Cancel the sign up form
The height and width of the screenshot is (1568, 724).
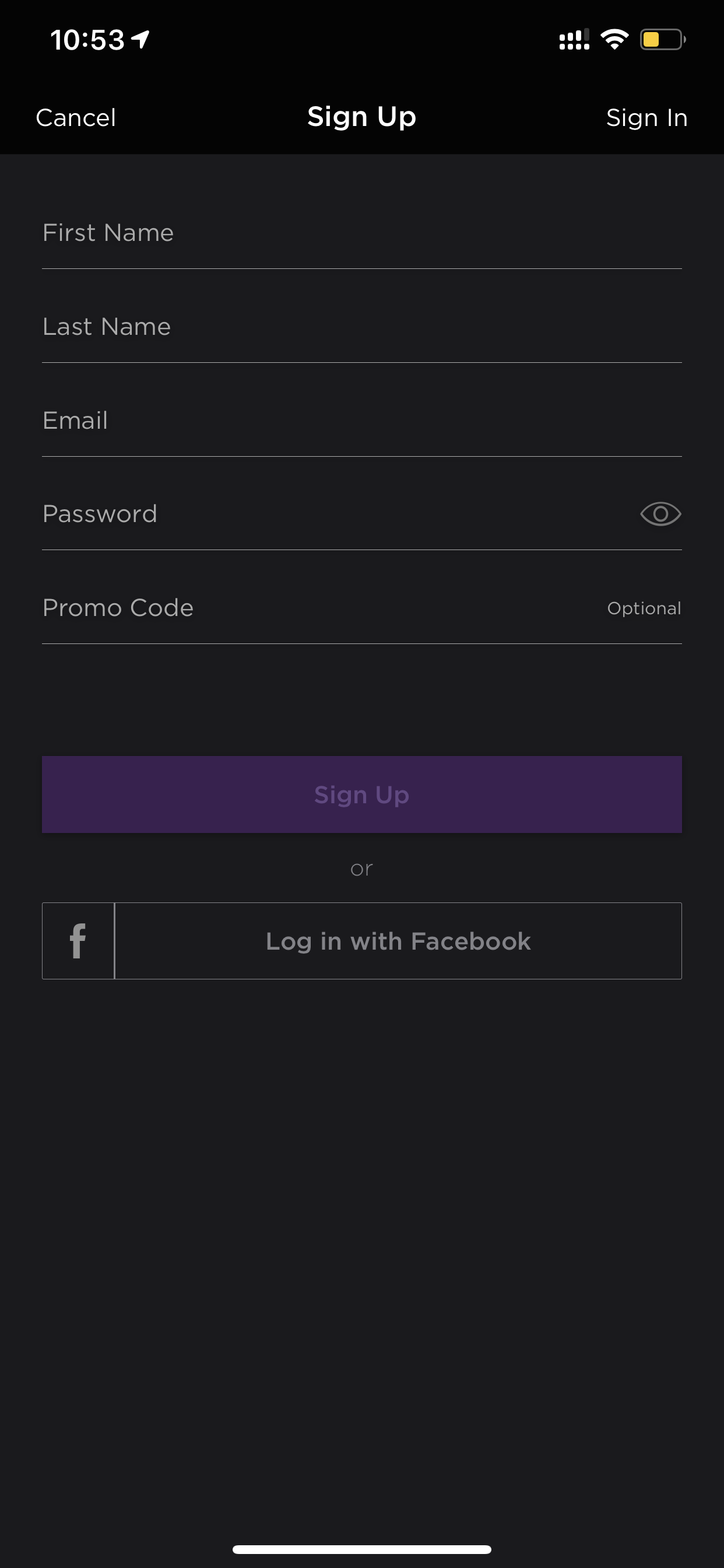click(x=76, y=117)
